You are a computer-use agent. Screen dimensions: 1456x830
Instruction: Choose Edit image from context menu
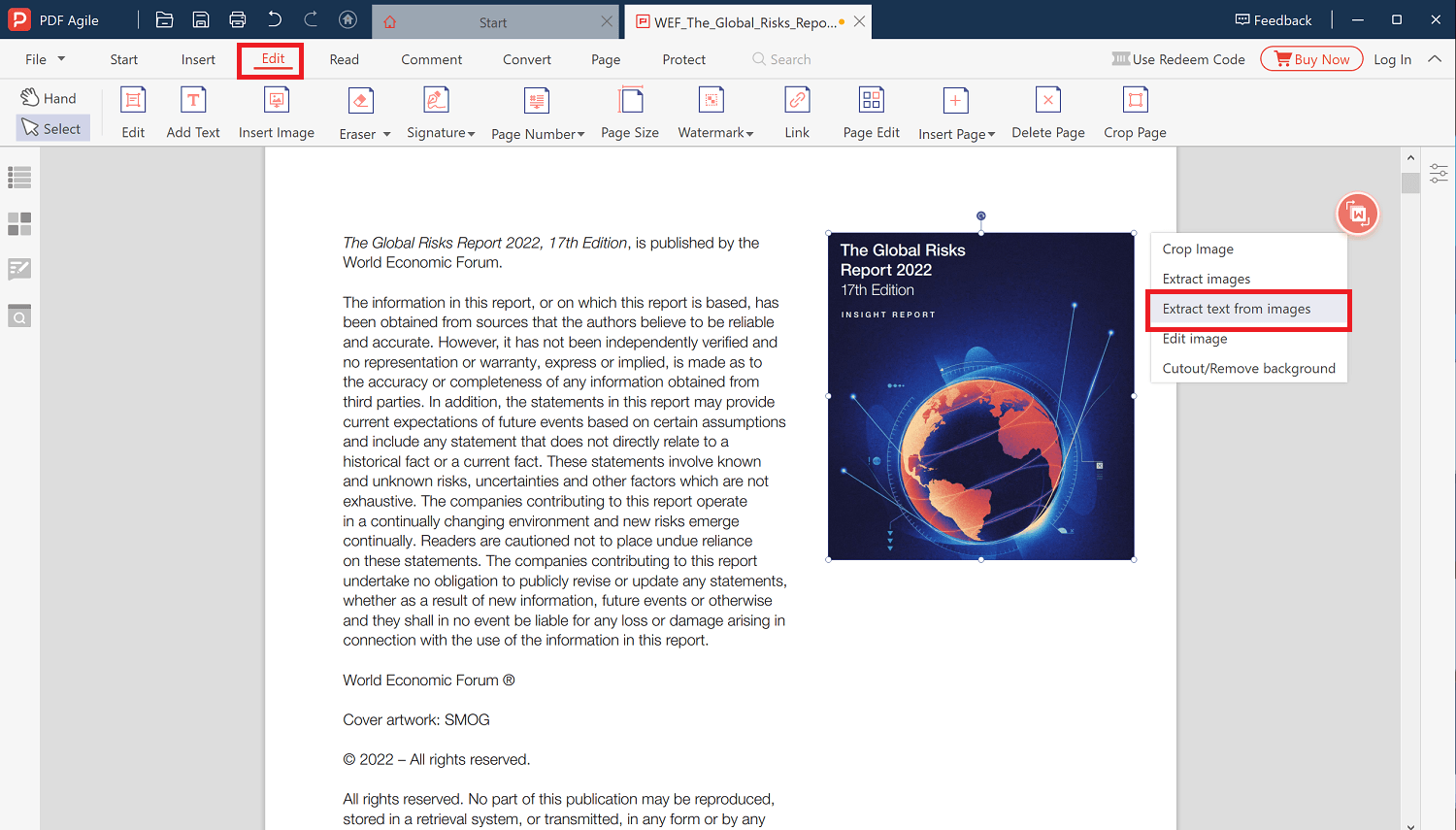tap(1248, 339)
